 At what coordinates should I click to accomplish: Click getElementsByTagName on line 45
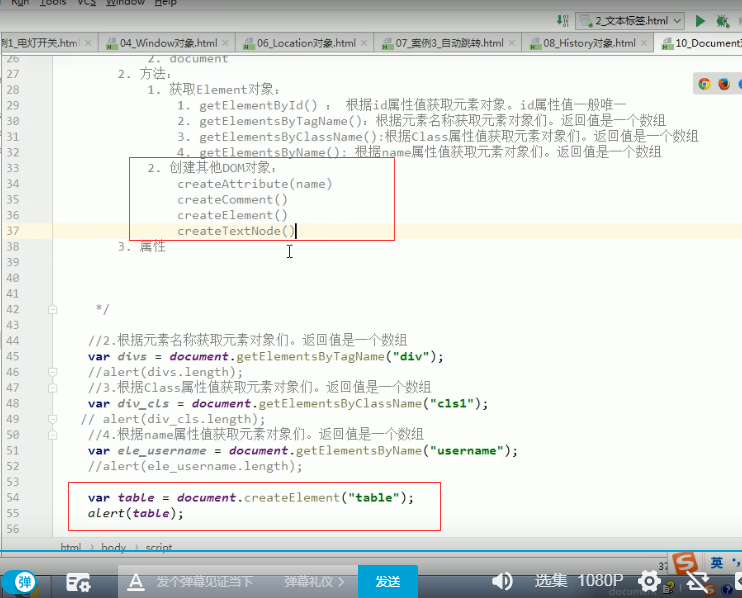coord(310,356)
